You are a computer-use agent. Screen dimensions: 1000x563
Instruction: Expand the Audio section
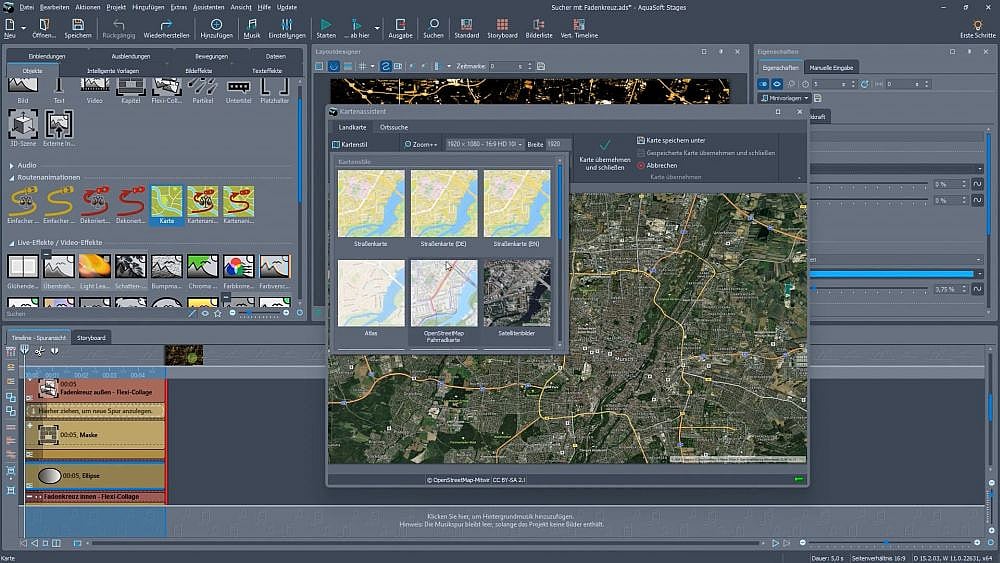coord(12,165)
